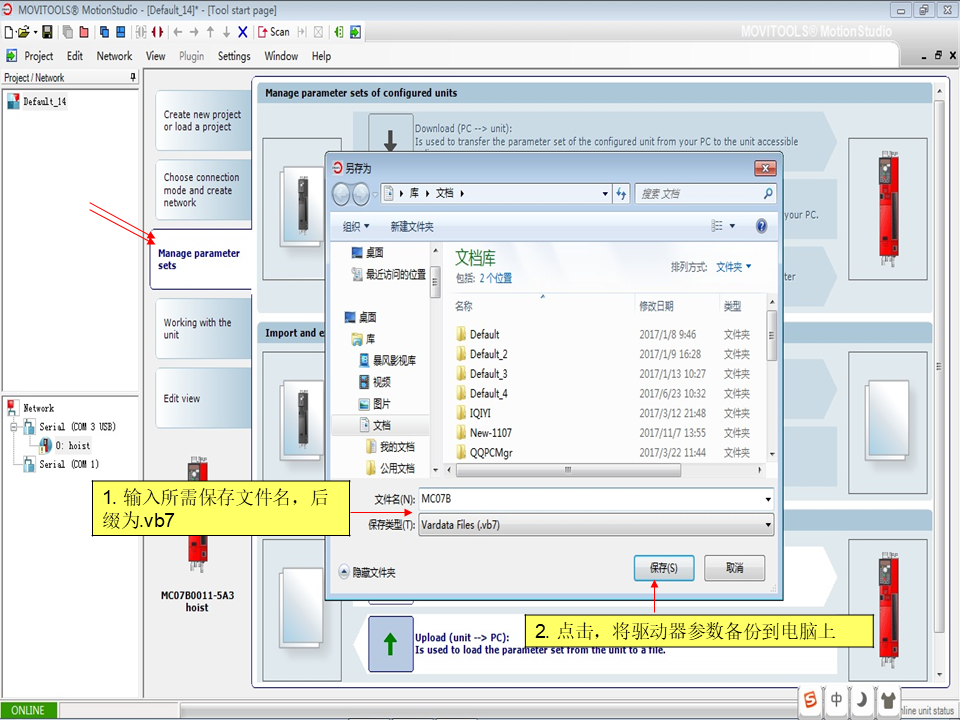The height and width of the screenshot is (720, 960).
Task: Click the blue X delete icon
Action: point(243,32)
